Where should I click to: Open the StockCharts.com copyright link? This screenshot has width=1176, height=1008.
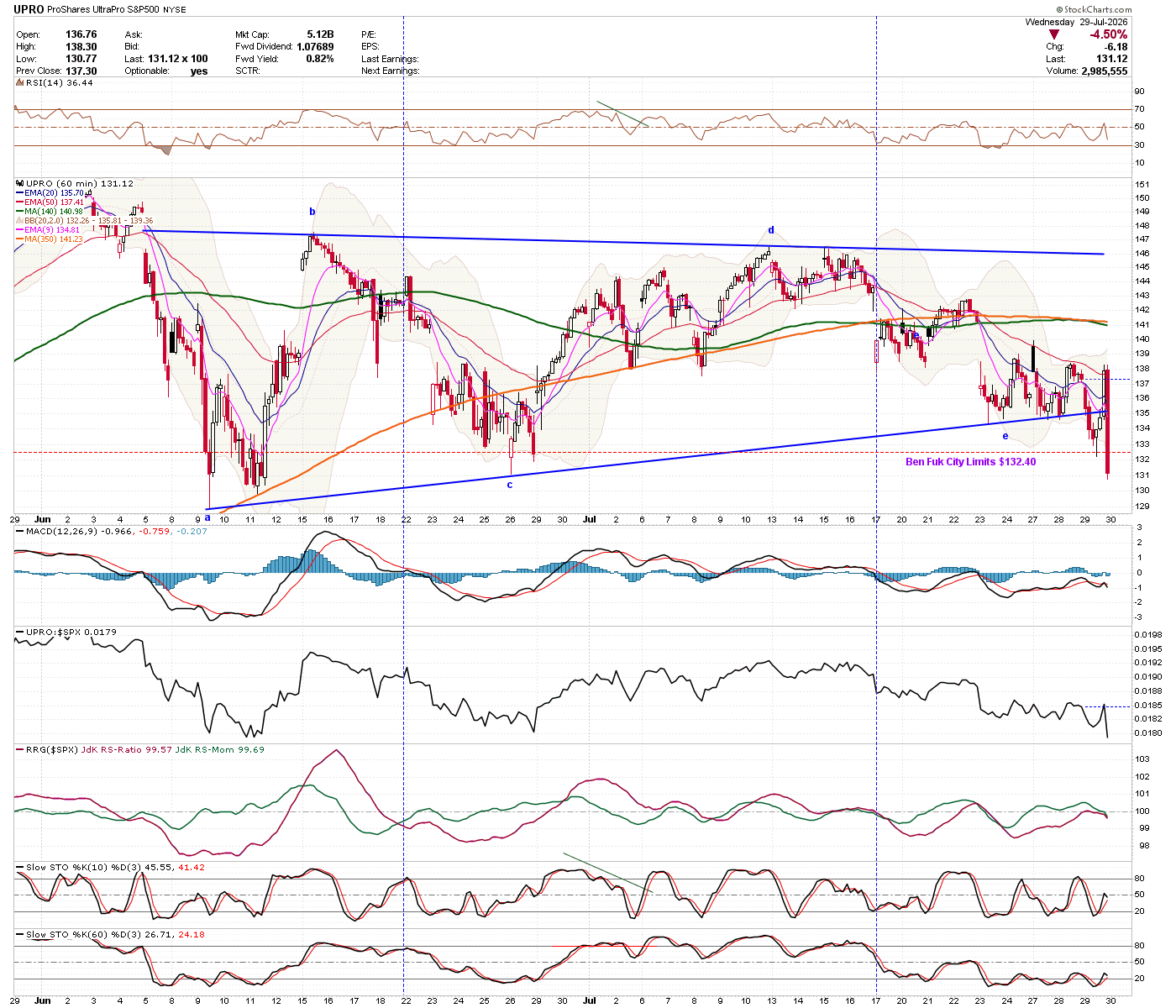[x=1093, y=10]
